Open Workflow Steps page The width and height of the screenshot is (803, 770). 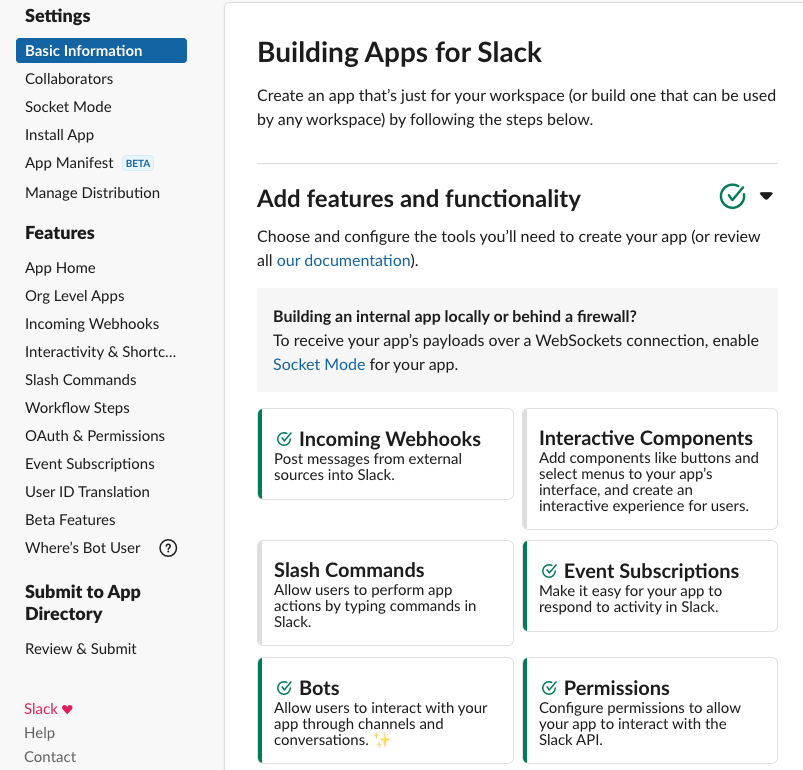pos(77,408)
